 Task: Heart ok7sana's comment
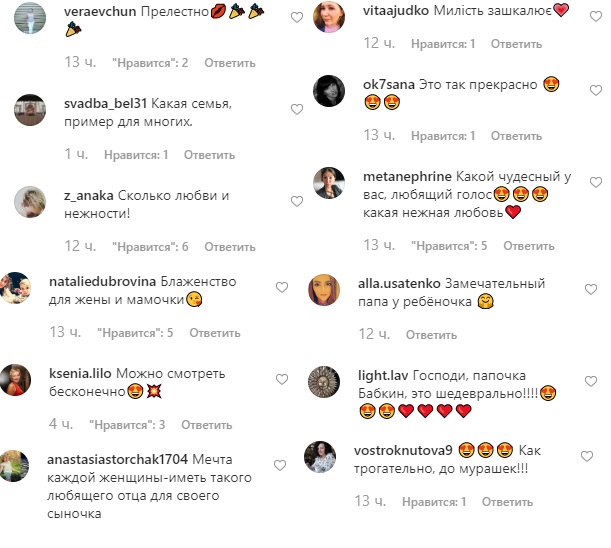pyautogui.click(x=596, y=90)
